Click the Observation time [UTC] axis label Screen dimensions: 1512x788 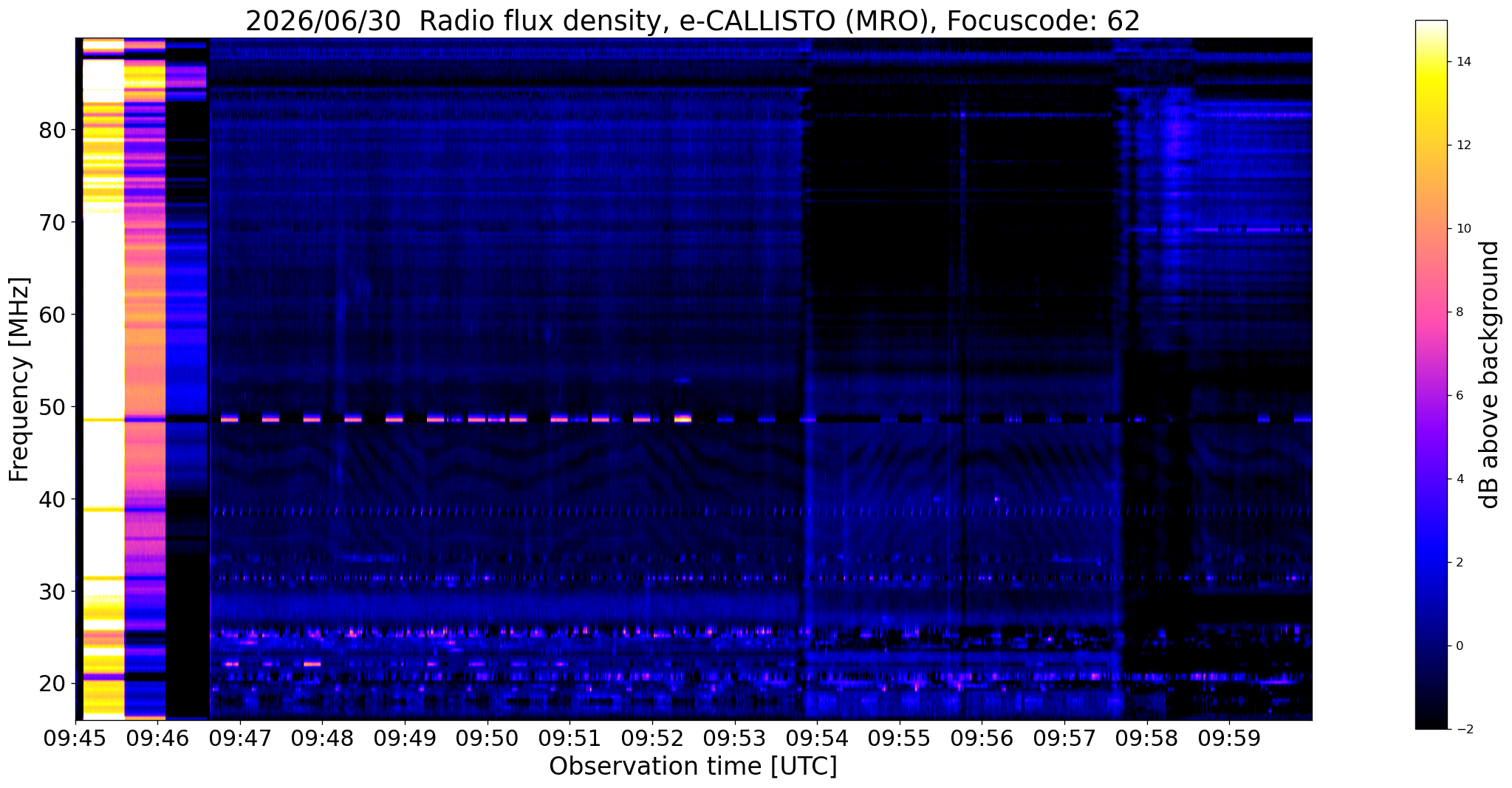pos(693,767)
